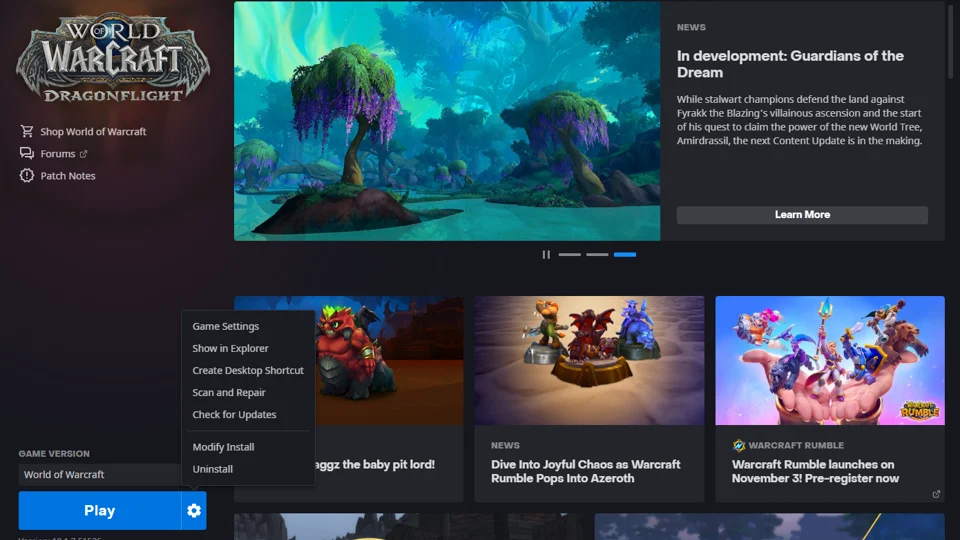
Task: Click the Warcraft Rumble logo icon on news card
Action: click(738, 445)
